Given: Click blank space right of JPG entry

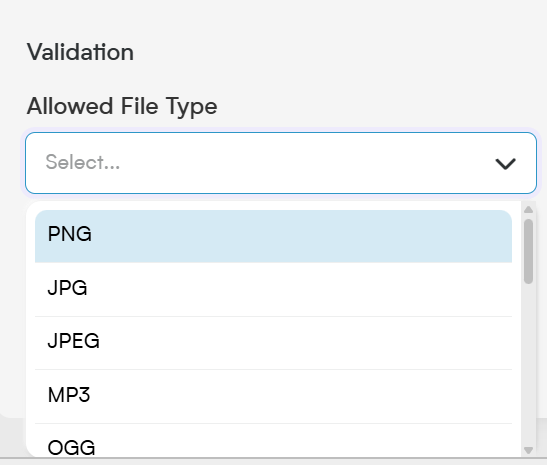Looking at the screenshot, I should (x=298, y=290).
